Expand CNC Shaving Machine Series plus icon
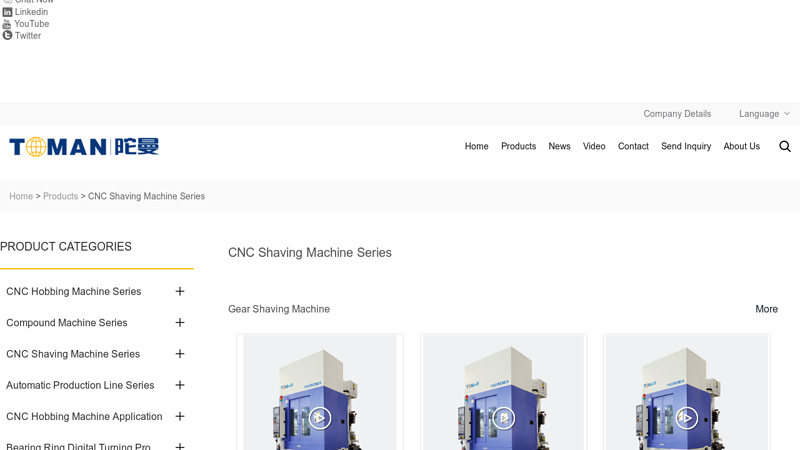This screenshot has width=800, height=450. pos(180,354)
